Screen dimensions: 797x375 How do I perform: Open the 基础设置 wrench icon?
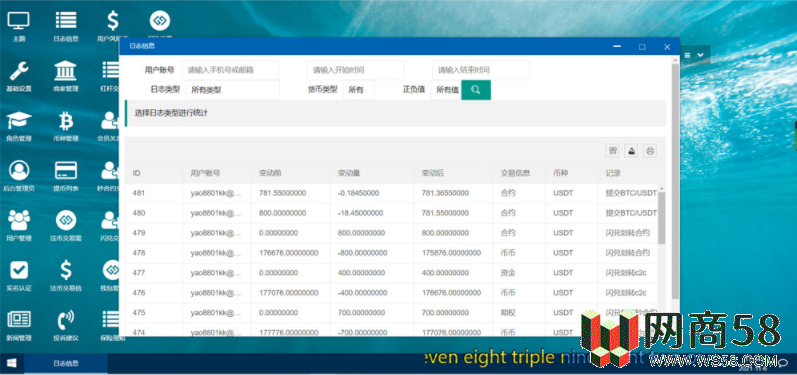19,76
